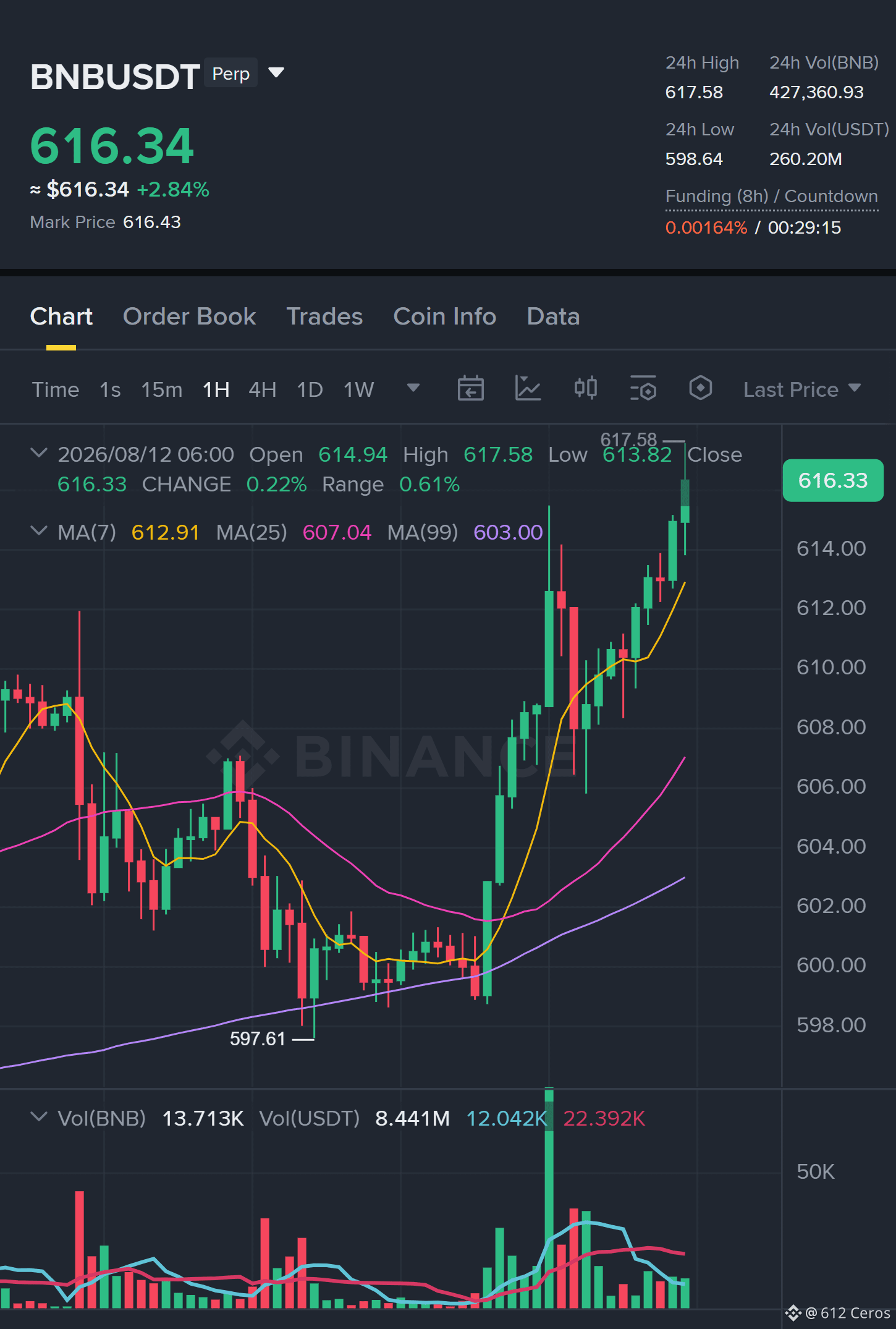The image size is (896, 1329).
Task: Switch to the Order Book tab
Action: point(189,316)
